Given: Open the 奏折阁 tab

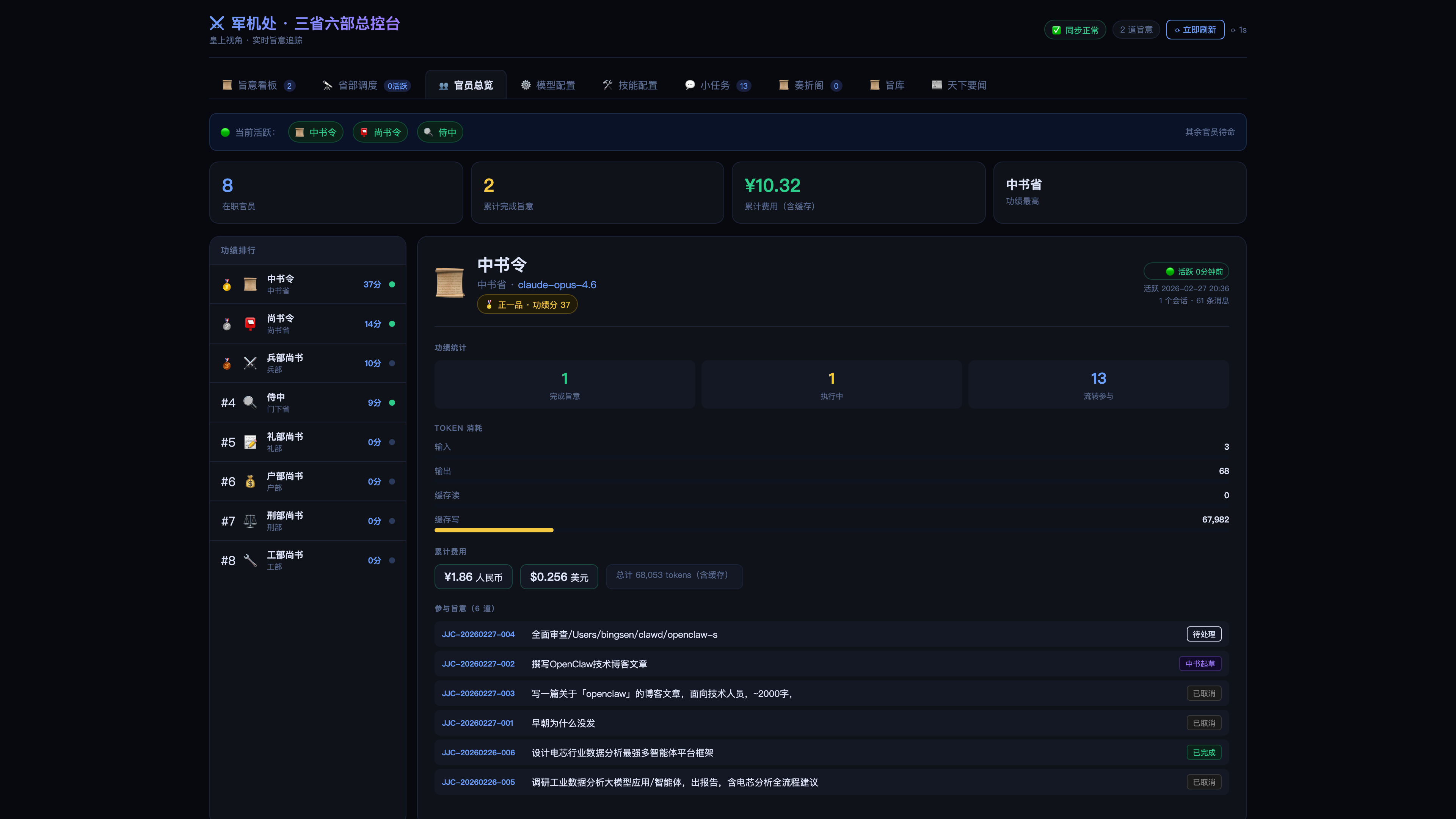Looking at the screenshot, I should [x=810, y=85].
